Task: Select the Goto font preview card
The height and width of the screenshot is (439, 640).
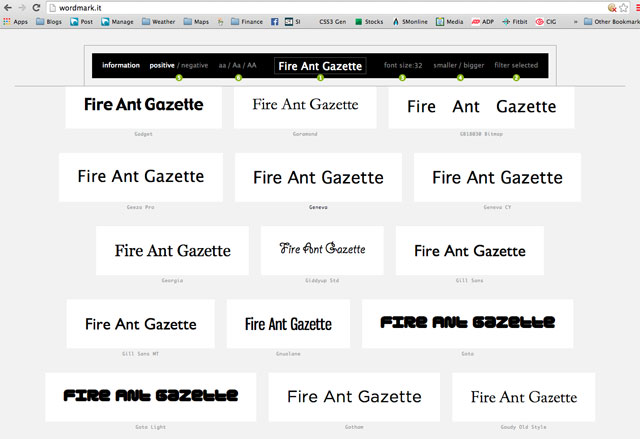Action: coord(467,324)
